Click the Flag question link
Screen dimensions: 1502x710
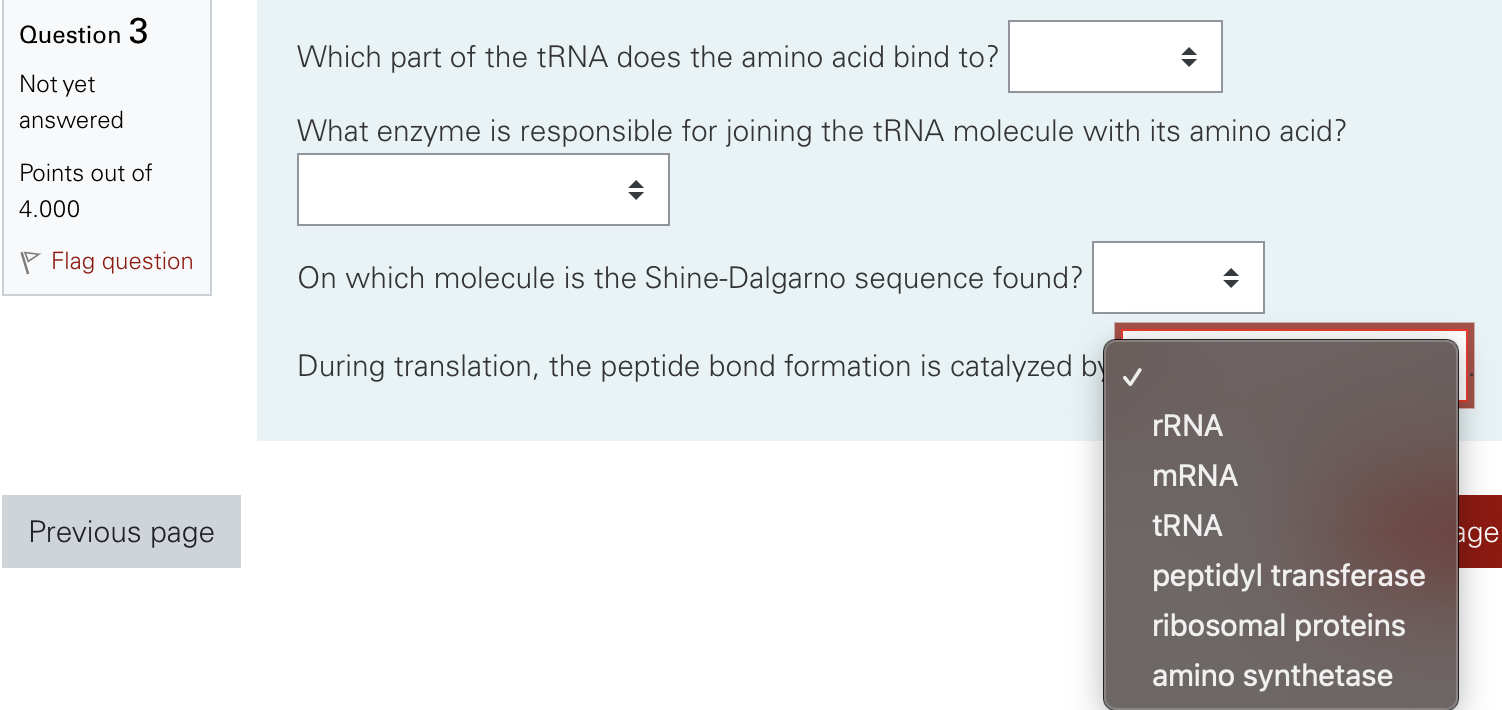(x=120, y=261)
